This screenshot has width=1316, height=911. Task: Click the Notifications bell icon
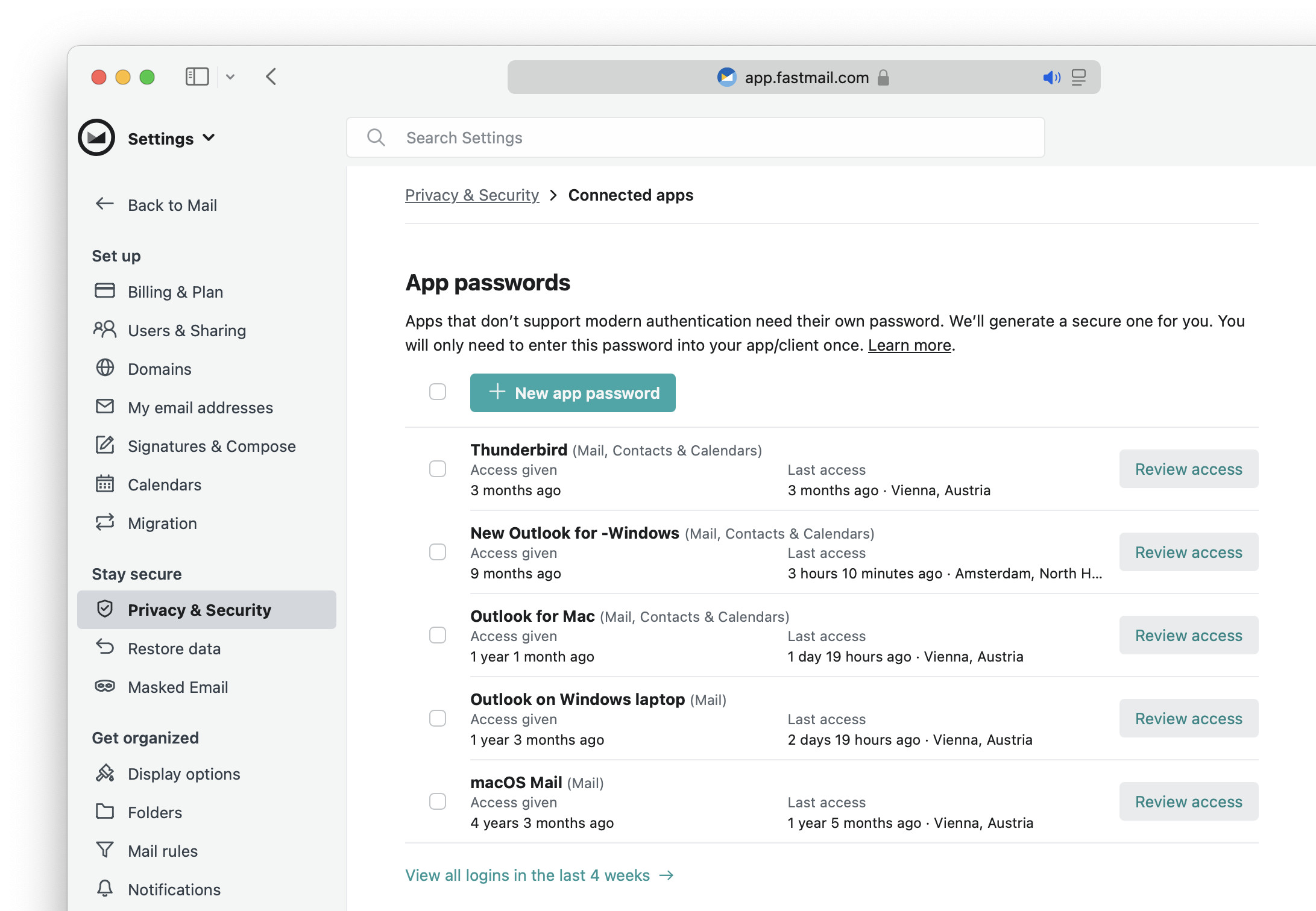[x=105, y=888]
